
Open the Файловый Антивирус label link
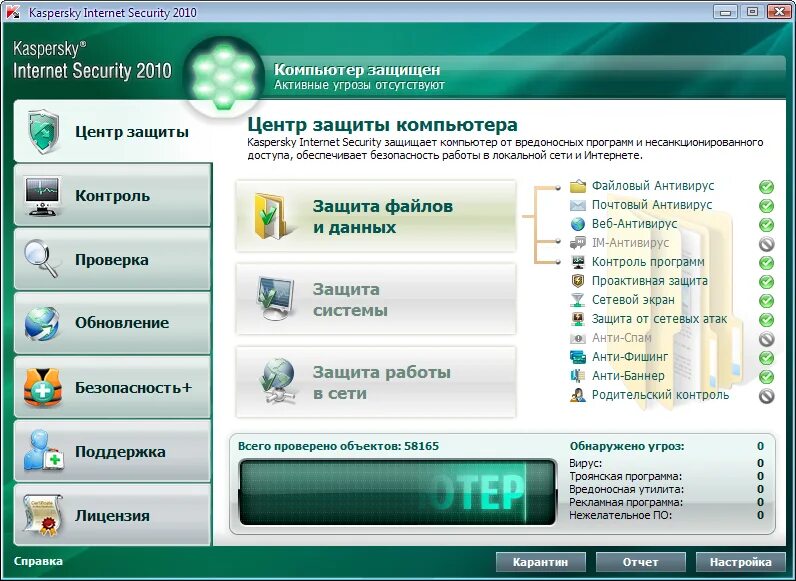pos(653,186)
